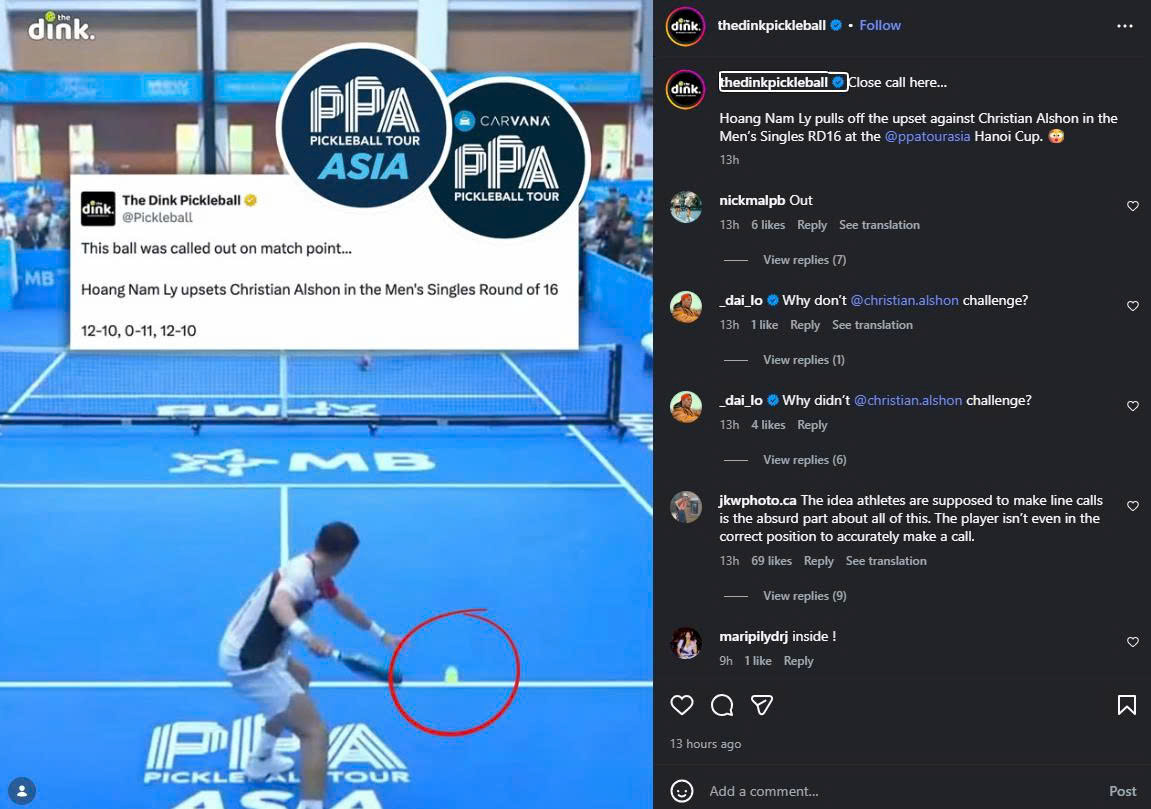Follow thedinkpickleball account

click(879, 25)
